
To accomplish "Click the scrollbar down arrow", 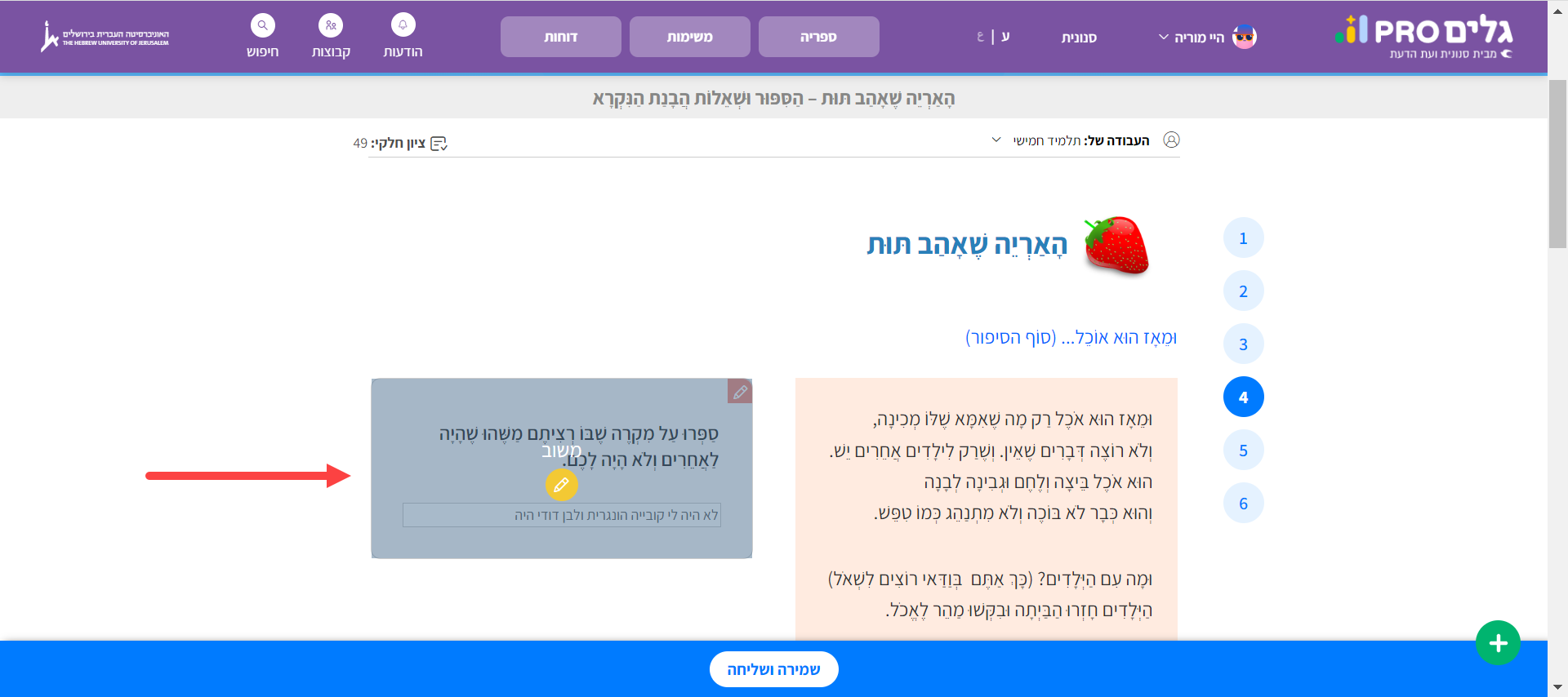I will tap(1557, 688).
